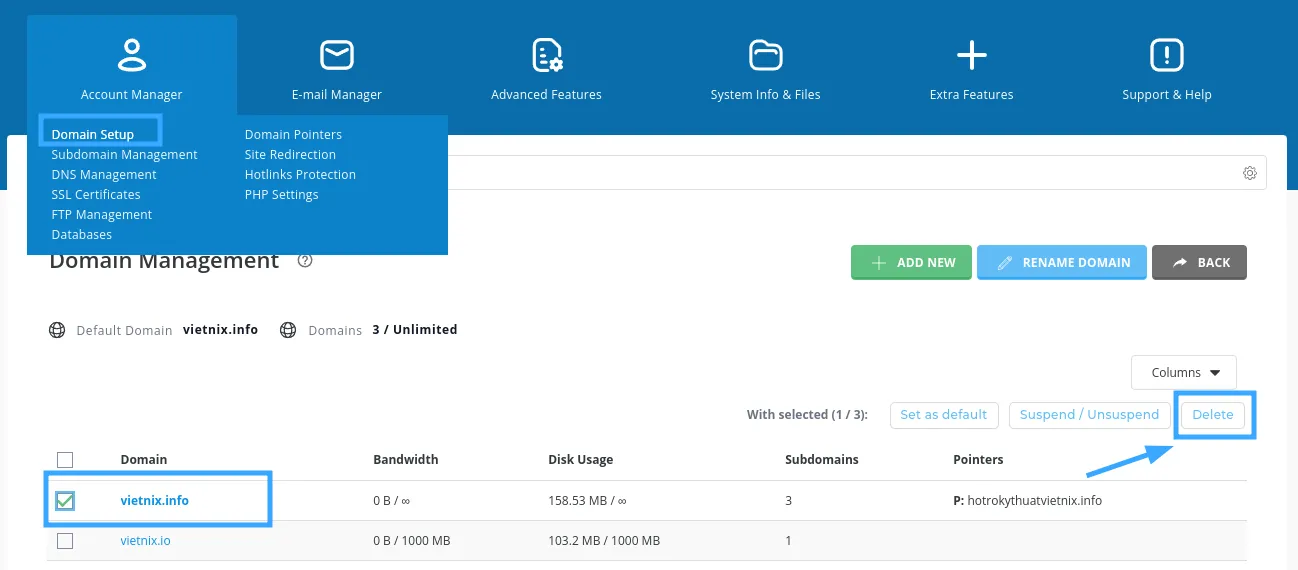Screen dimensions: 1298x570
Task: Open the Extra Features plus icon
Action: click(x=972, y=55)
